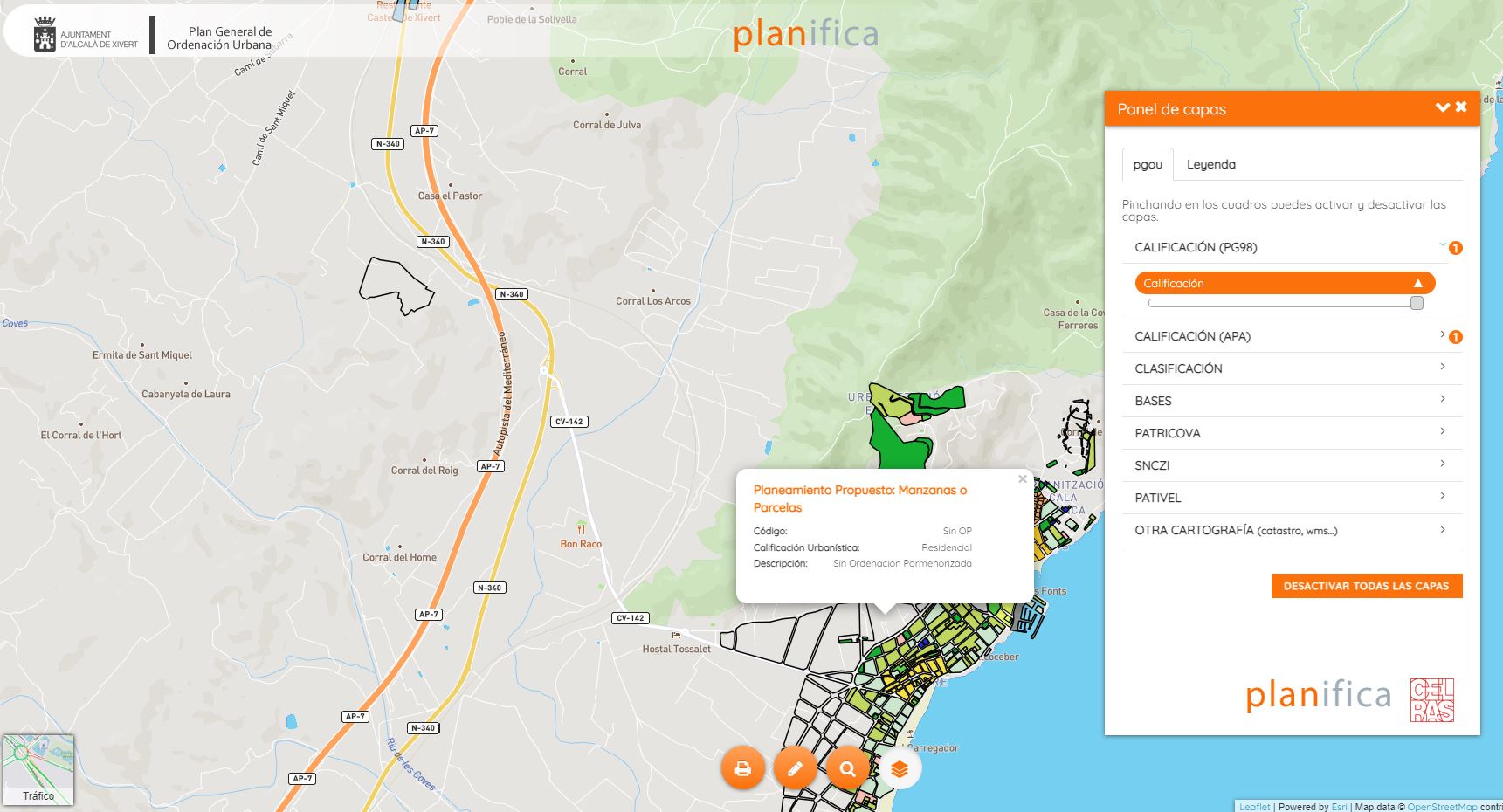Collapse the Panel de capas with chevron
This screenshot has width=1503, height=812.
click(1443, 107)
